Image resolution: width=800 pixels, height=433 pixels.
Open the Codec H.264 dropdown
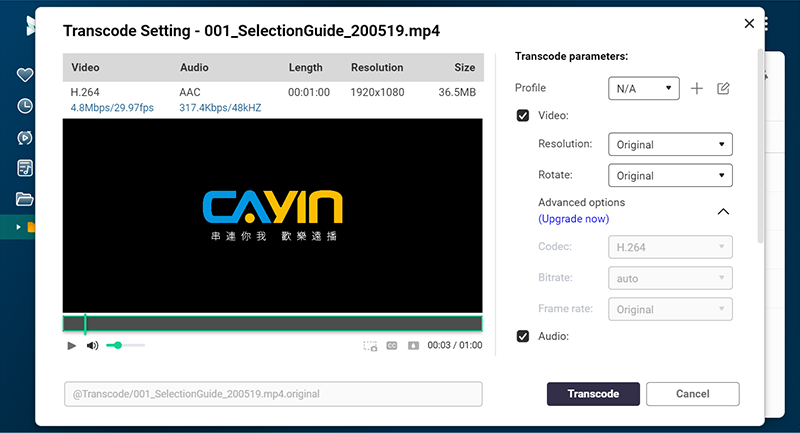670,247
